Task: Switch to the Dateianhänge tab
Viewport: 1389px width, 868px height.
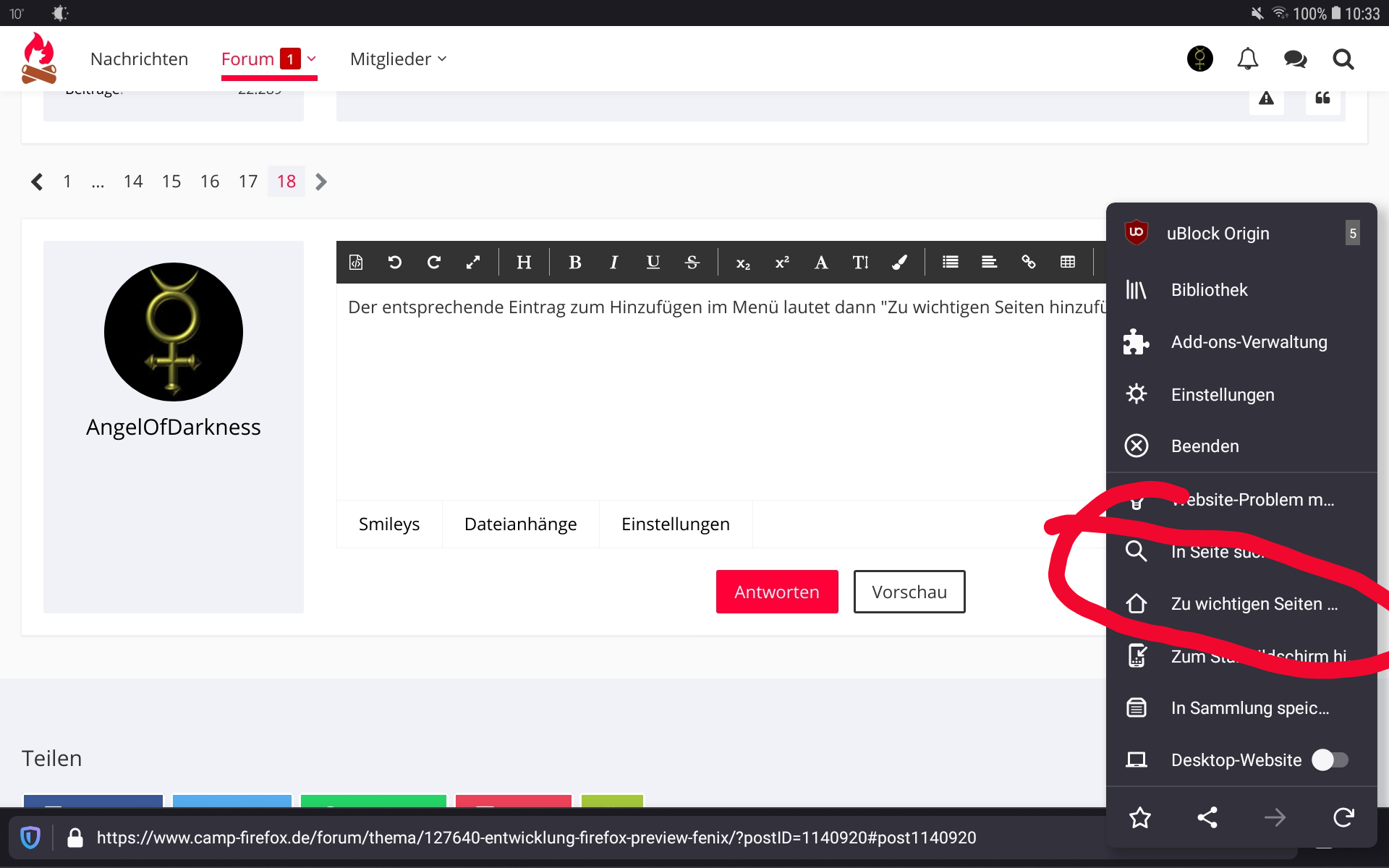Action: tap(520, 524)
